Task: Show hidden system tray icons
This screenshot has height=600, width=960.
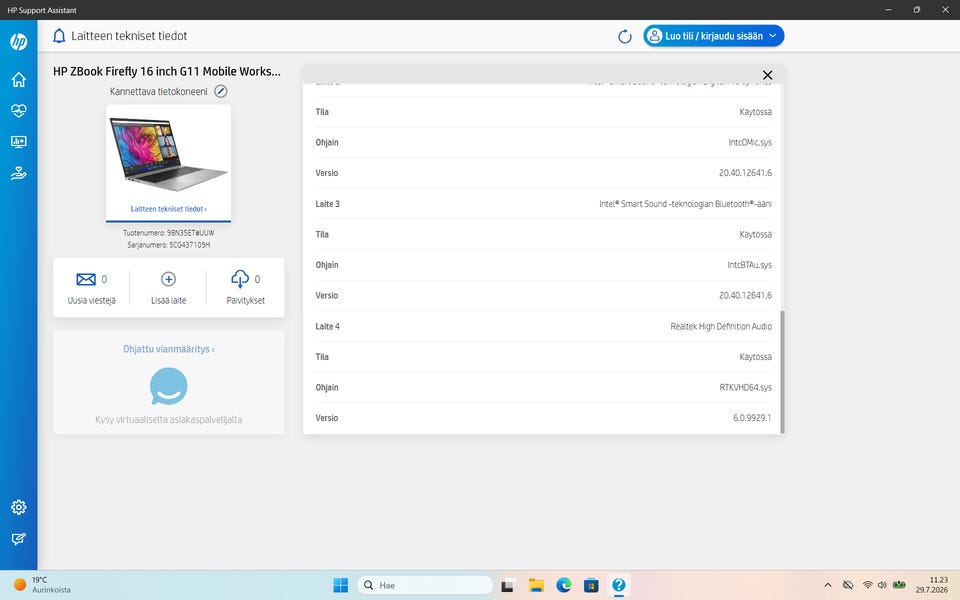Action: (x=828, y=585)
